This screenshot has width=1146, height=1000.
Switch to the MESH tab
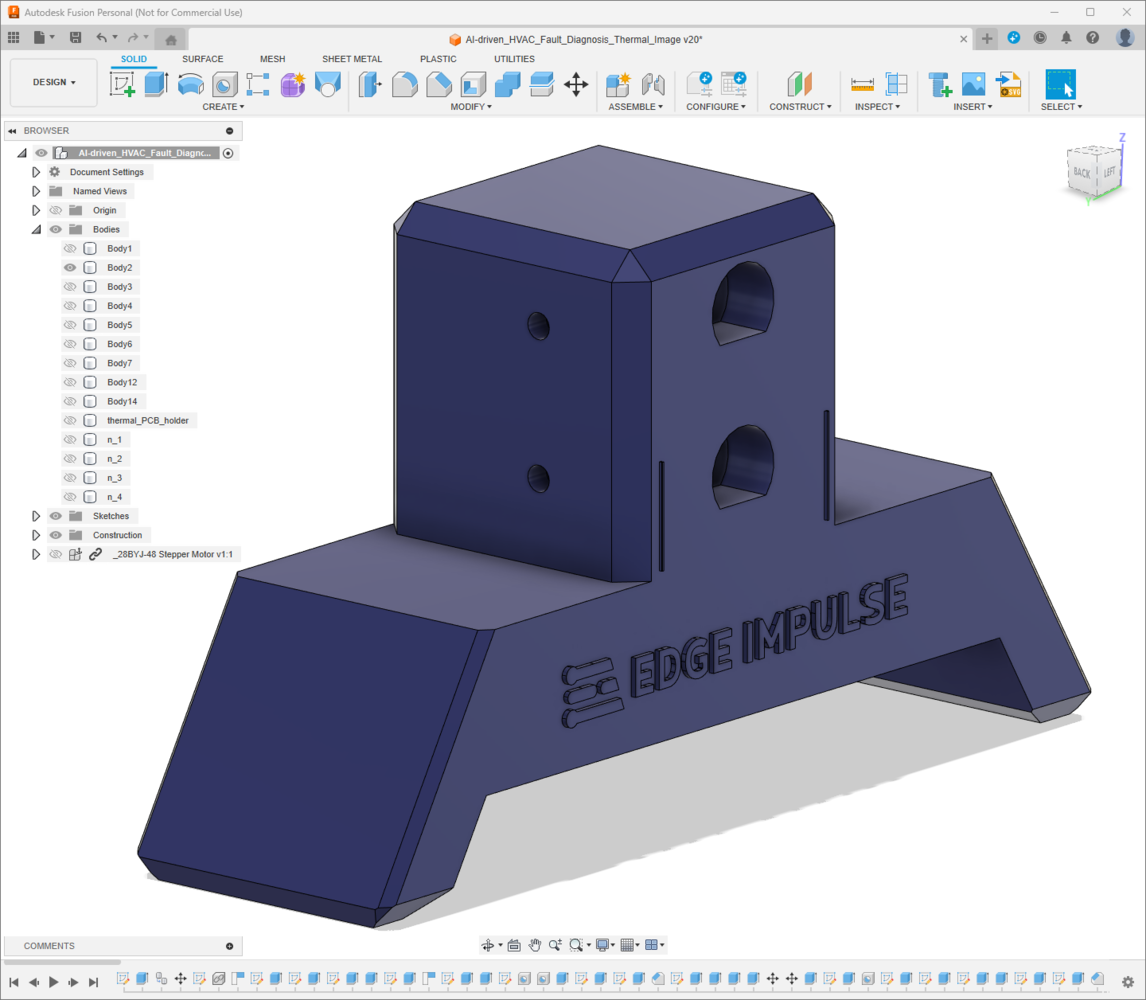pos(273,58)
